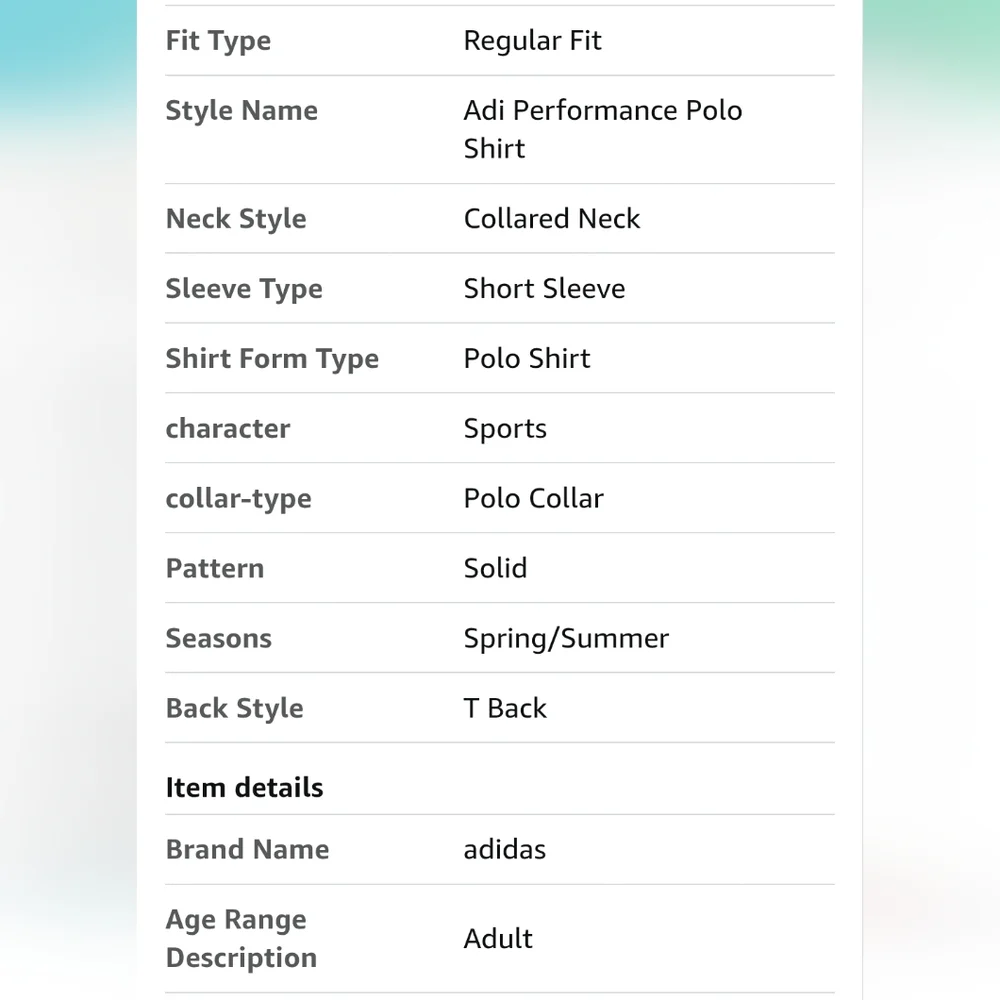This screenshot has height=1000, width=1000.
Task: Select the Item details heading
Action: click(244, 788)
